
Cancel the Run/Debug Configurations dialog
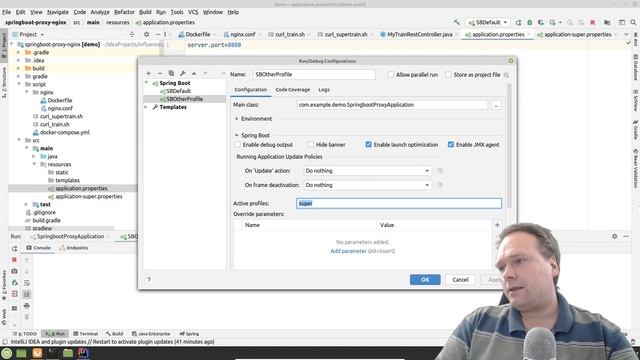tap(460, 280)
